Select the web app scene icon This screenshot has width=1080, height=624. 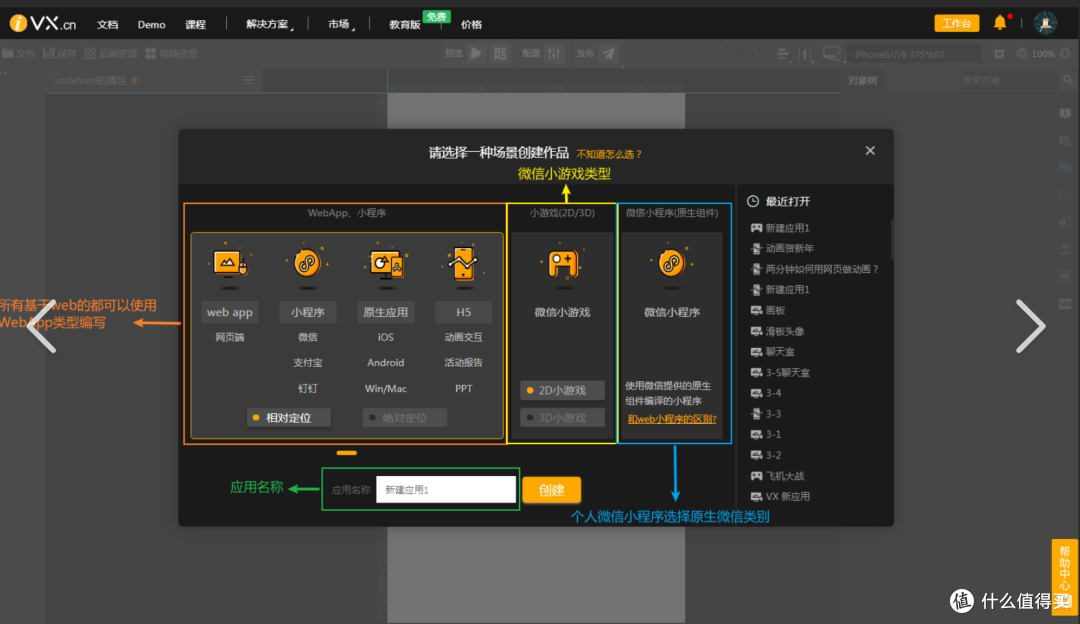click(x=229, y=264)
